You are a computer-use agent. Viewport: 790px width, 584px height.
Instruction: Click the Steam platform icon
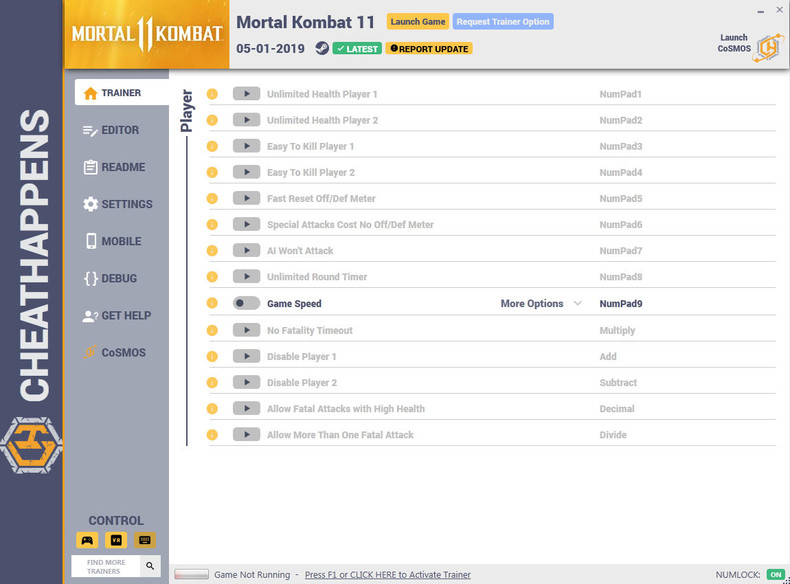point(322,48)
